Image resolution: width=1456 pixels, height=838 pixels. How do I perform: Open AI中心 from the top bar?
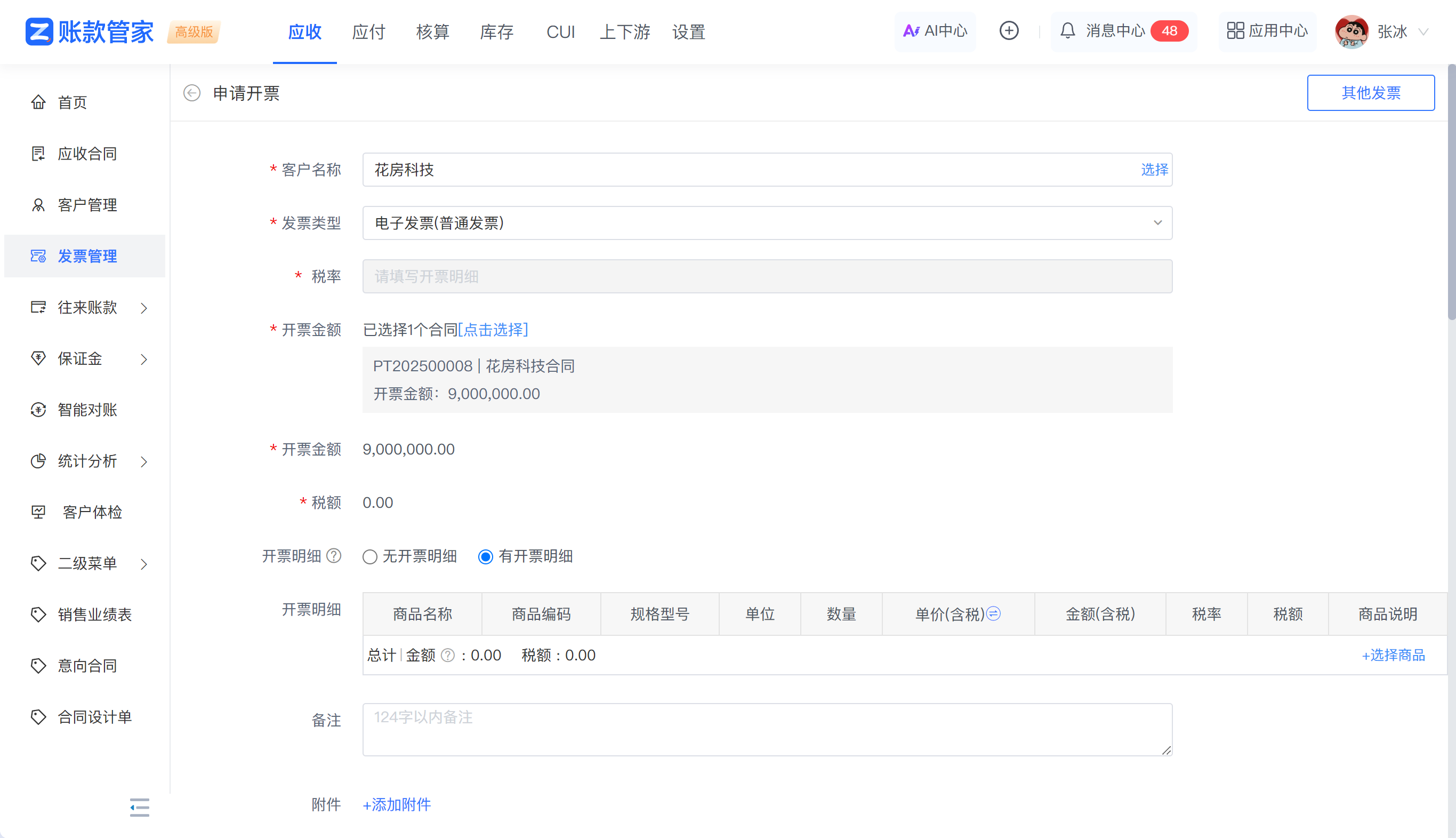[x=935, y=31]
